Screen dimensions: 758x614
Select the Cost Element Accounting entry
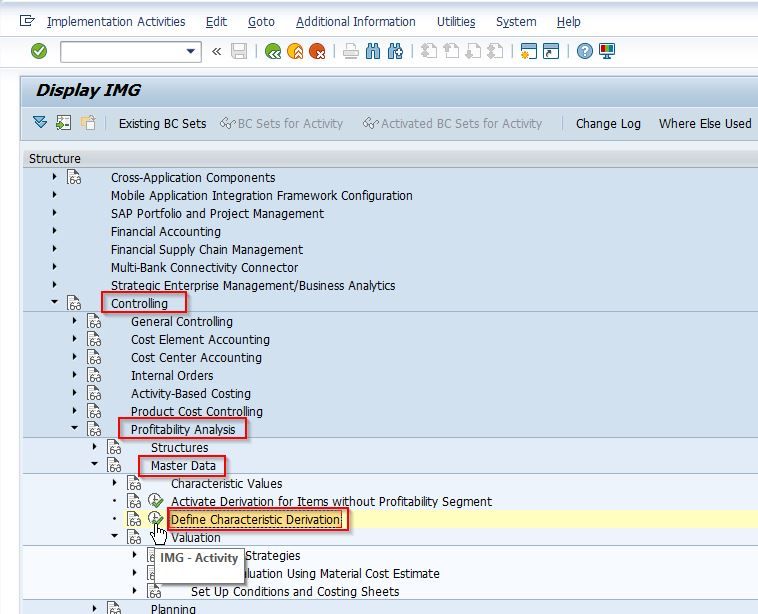click(200, 339)
